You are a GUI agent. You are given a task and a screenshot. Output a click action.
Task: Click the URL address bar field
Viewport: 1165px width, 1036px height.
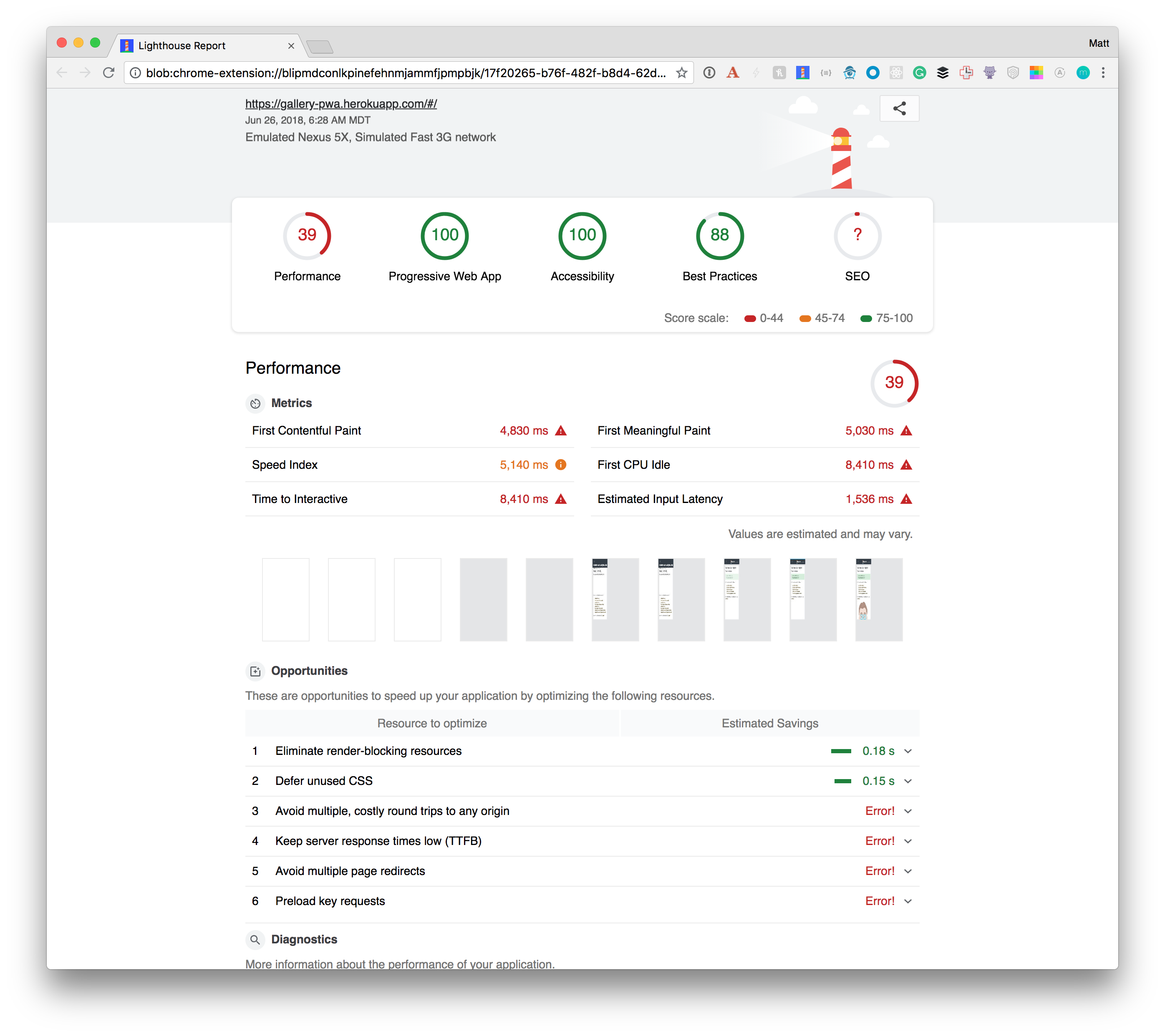coord(405,73)
